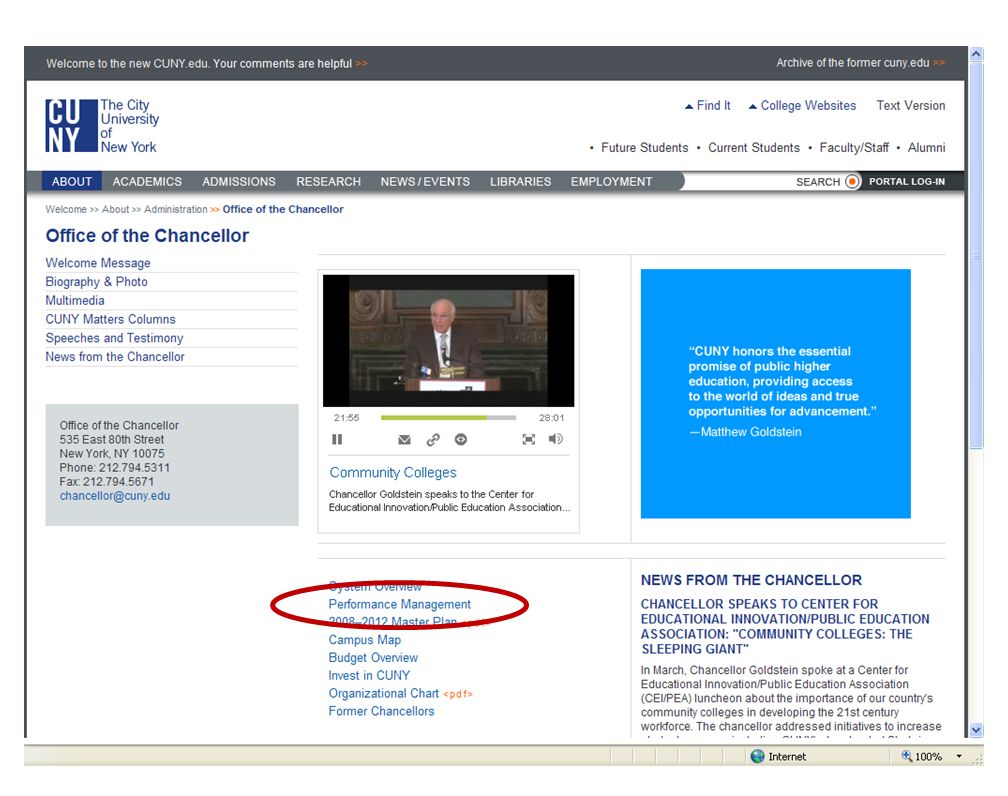Click the About breadcrumb
The height and width of the screenshot is (796, 1008).
[x=115, y=210]
